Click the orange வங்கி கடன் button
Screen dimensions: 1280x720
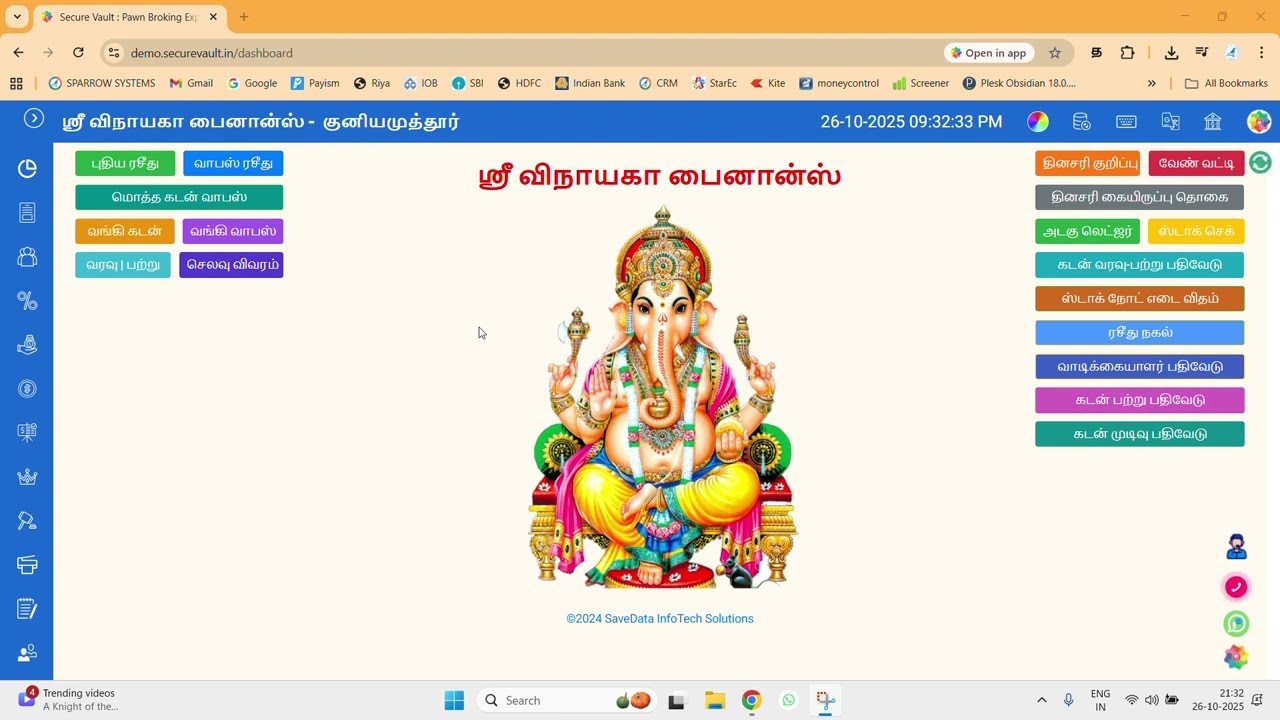pos(125,231)
